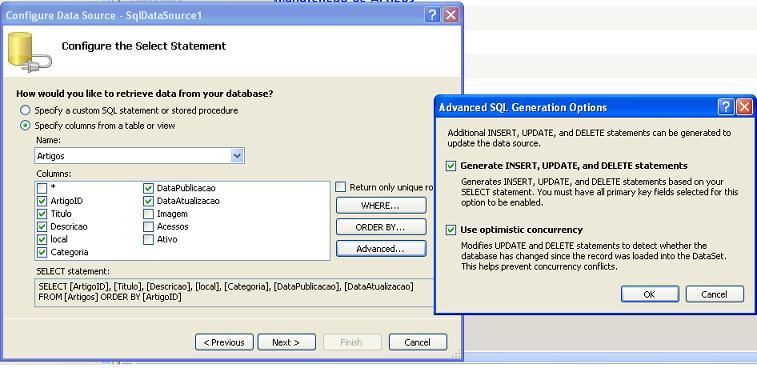Toggle Use optimistic concurrency checkbox
757x368 pixels.
451,230
